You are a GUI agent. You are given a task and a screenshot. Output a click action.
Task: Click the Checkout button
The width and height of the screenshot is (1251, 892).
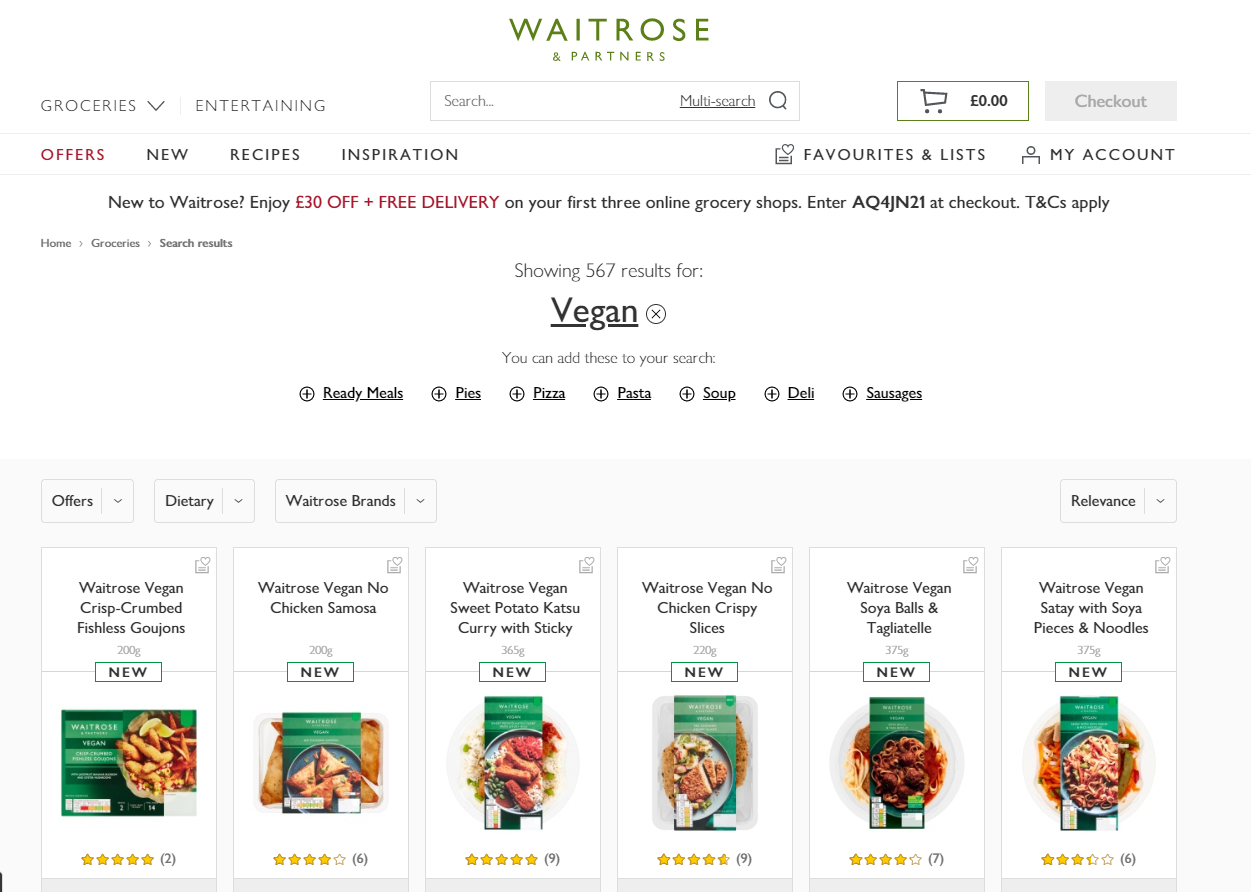(1111, 101)
